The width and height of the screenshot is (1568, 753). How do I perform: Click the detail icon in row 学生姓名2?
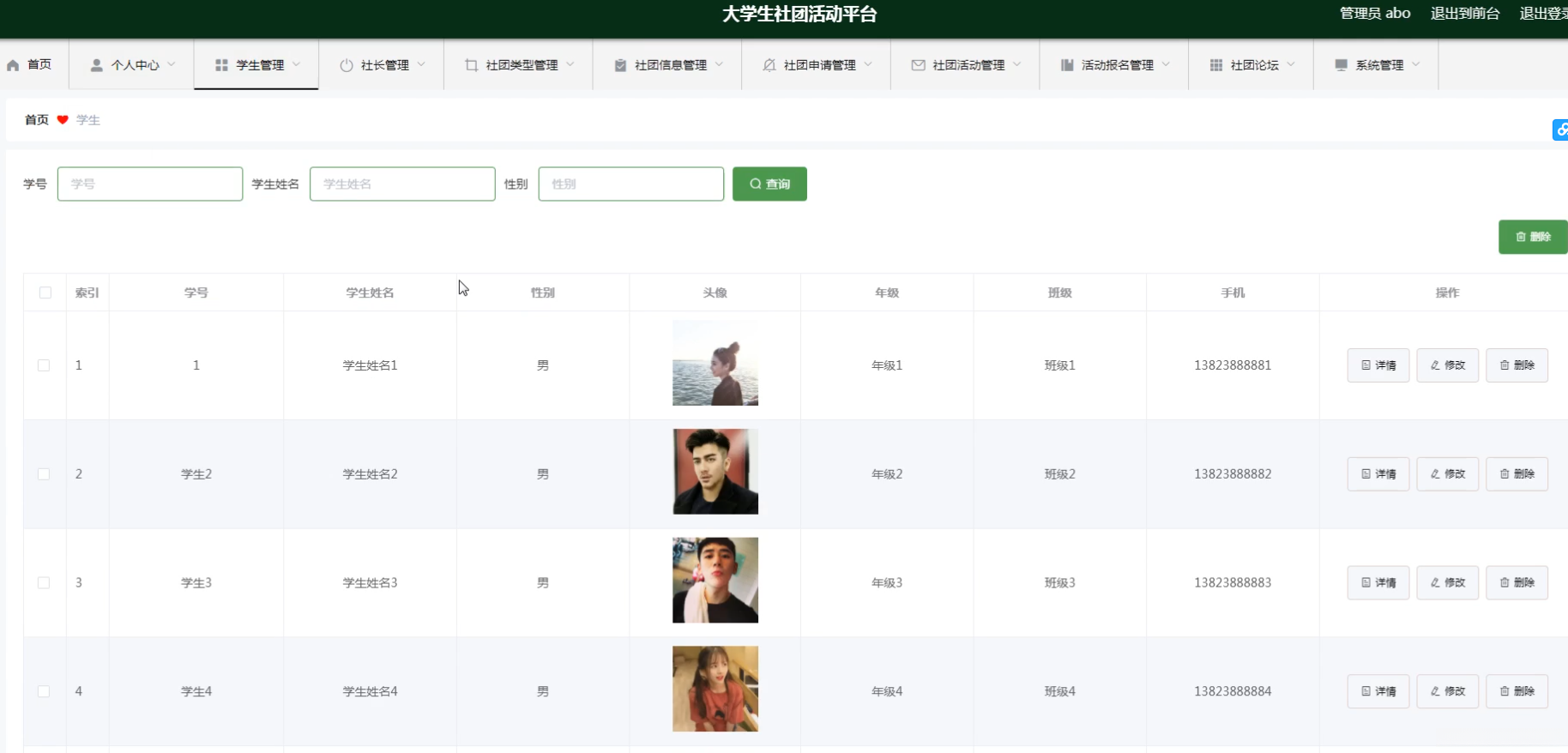[1366, 474]
